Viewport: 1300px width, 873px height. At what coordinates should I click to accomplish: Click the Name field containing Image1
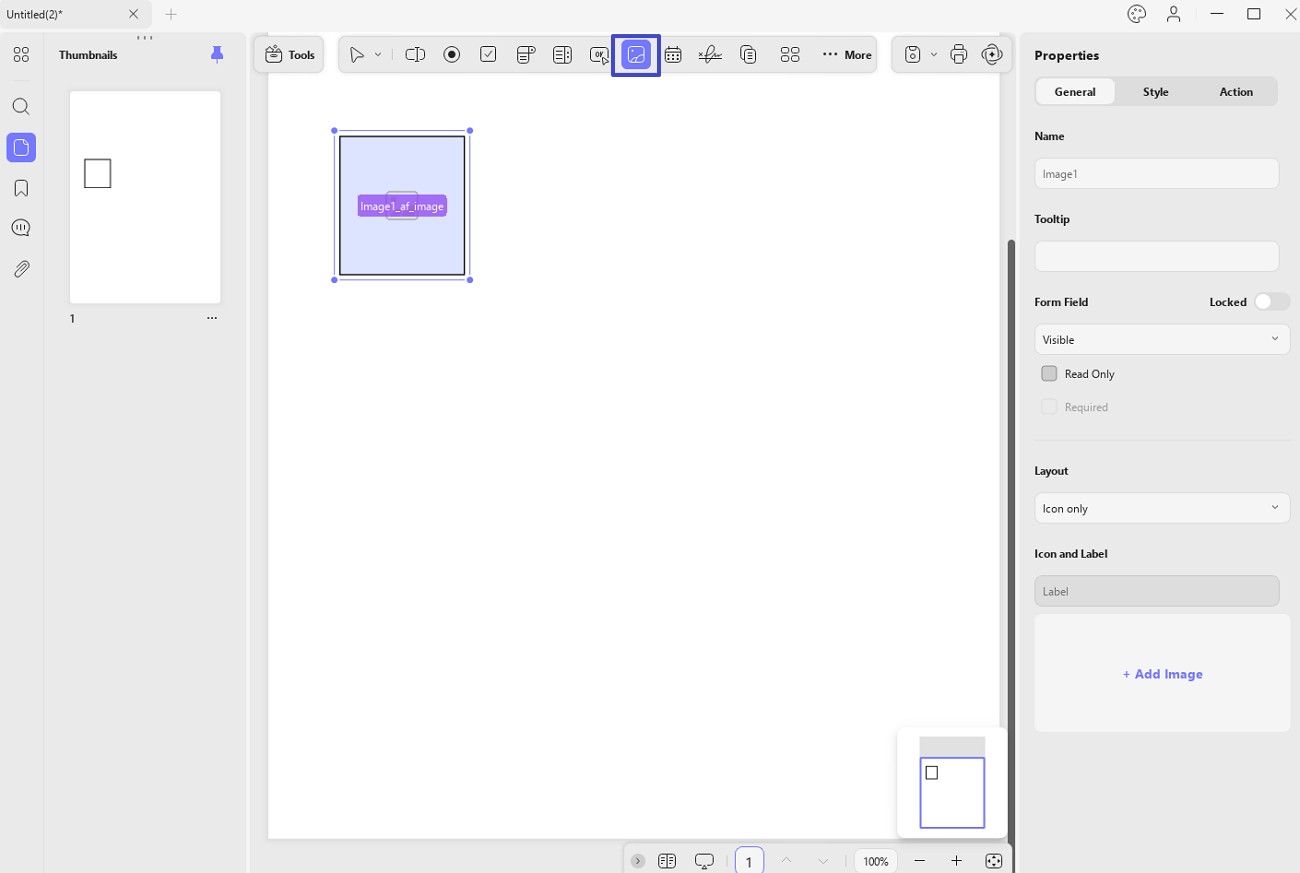(x=1157, y=174)
